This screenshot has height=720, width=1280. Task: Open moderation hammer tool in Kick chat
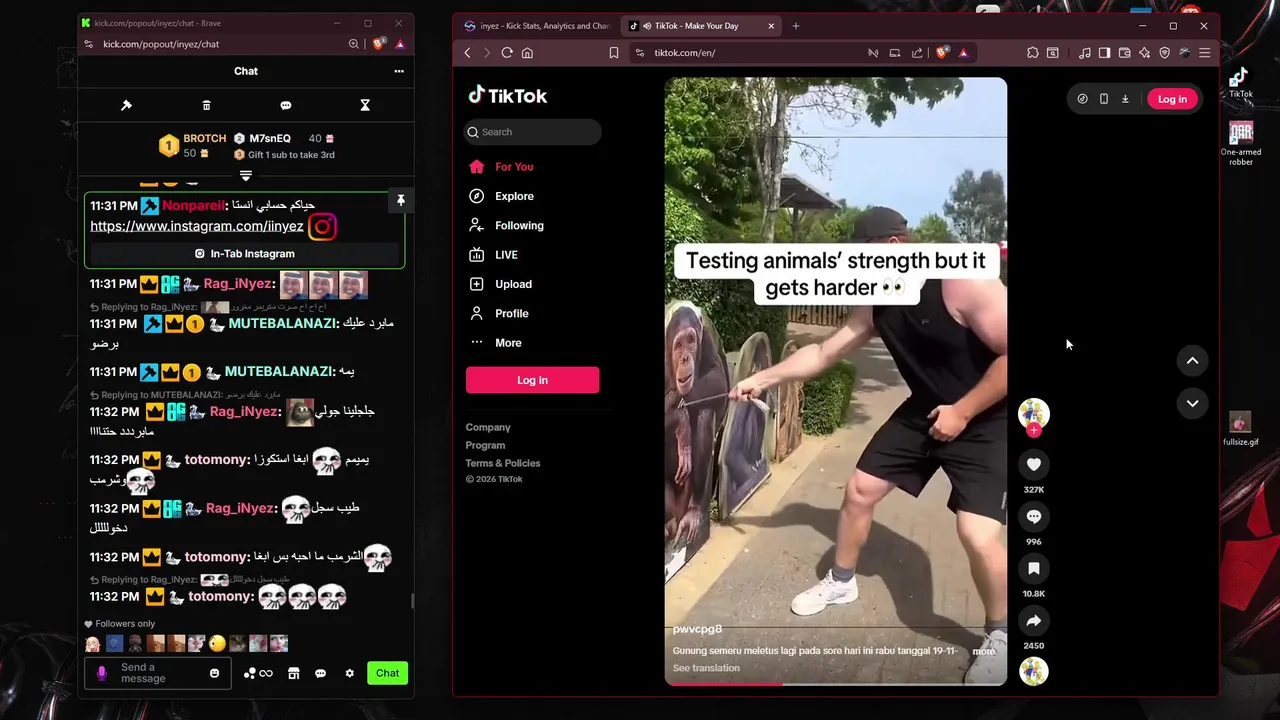coord(126,105)
